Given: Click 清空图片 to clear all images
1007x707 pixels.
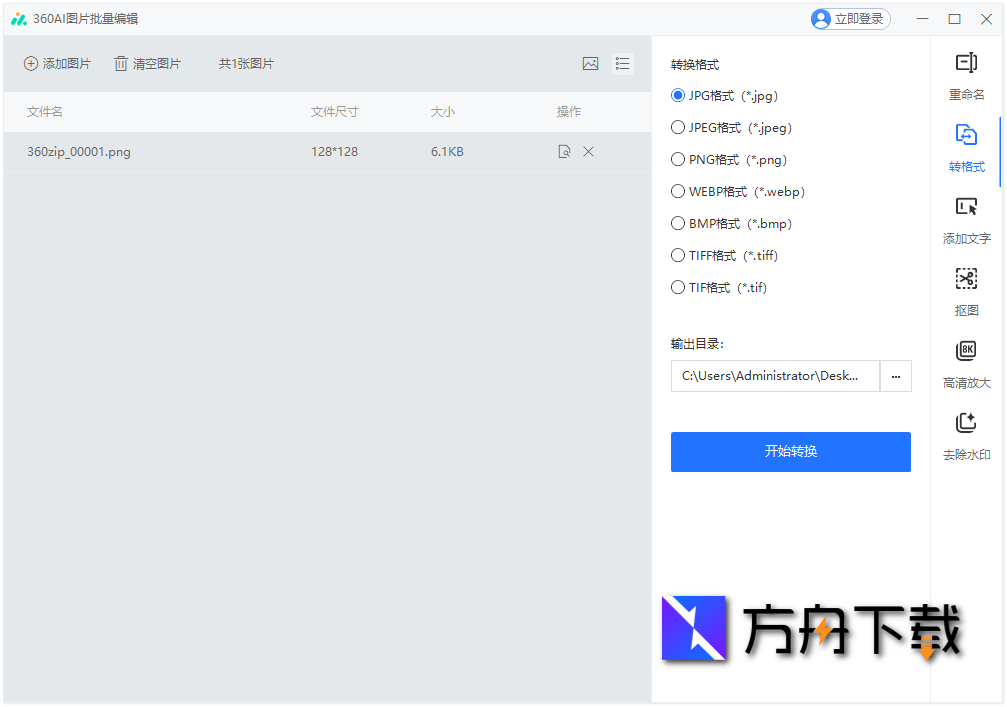Looking at the screenshot, I should (147, 62).
